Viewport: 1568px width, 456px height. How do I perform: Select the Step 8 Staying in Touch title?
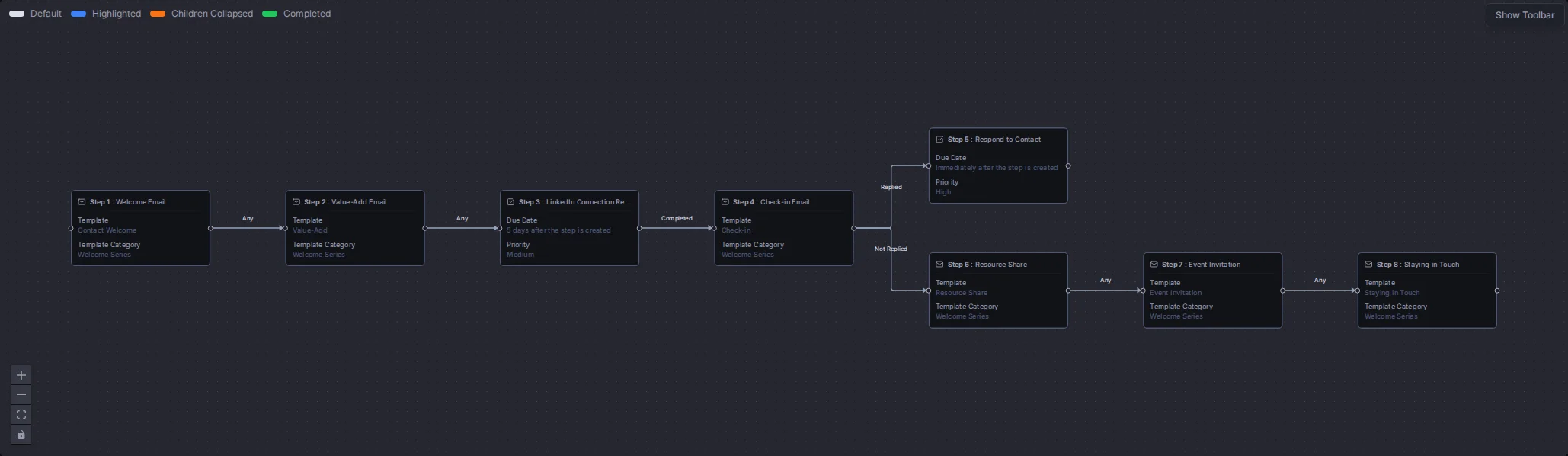[1418, 265]
